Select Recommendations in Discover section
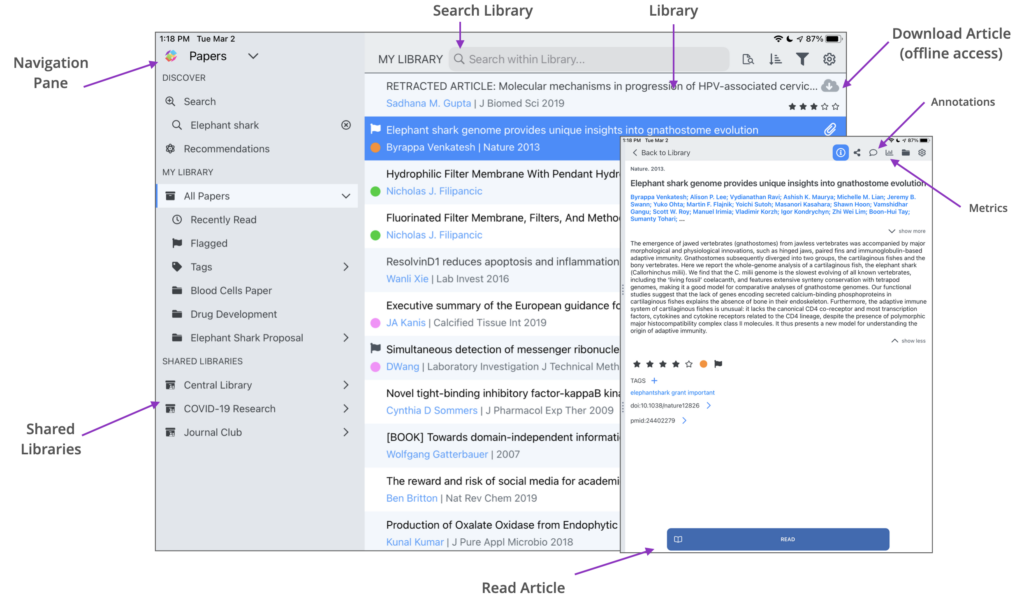The image size is (1024, 600). pos(226,149)
